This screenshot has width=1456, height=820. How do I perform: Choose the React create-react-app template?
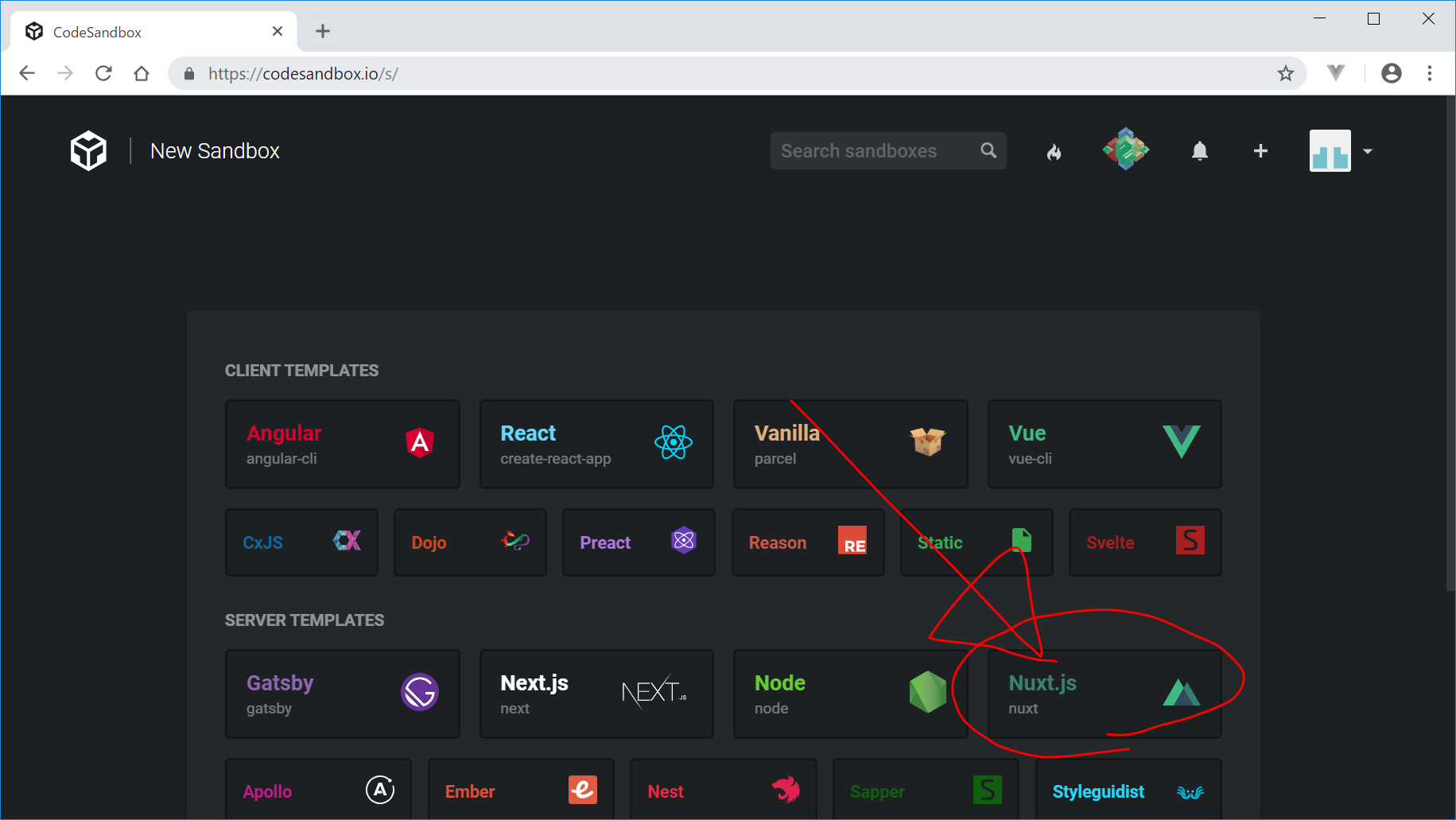[x=596, y=444]
